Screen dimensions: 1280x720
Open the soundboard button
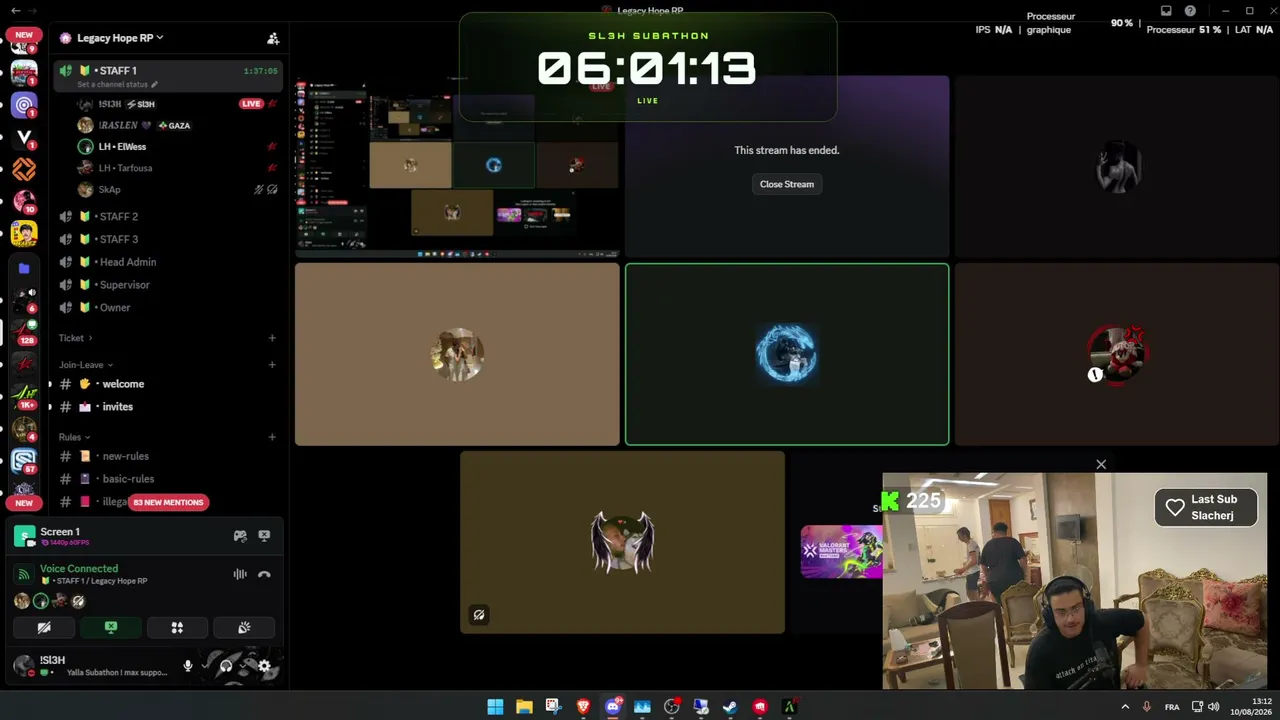(x=244, y=628)
